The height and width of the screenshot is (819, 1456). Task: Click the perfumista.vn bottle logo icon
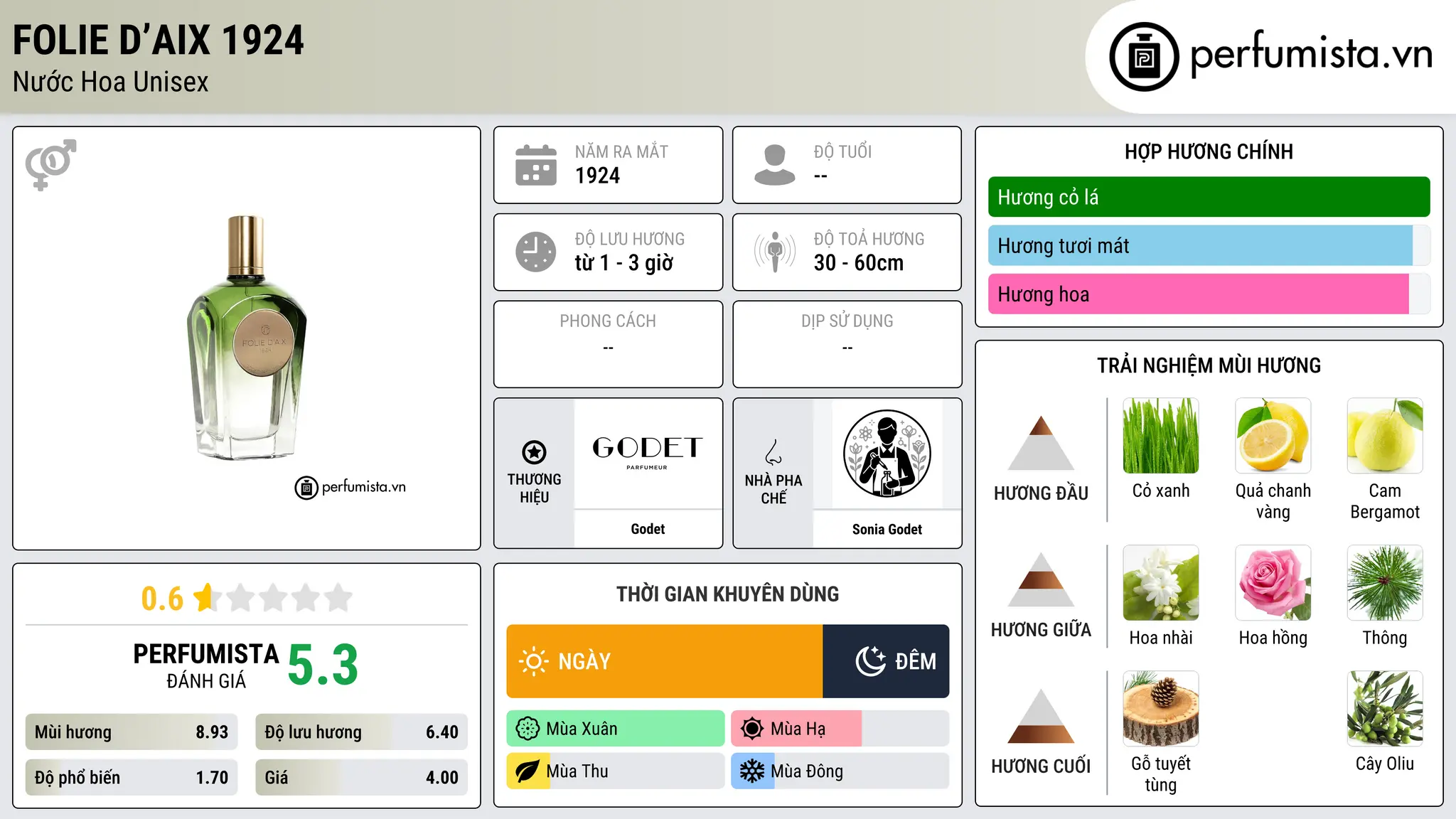pyautogui.click(x=1144, y=57)
